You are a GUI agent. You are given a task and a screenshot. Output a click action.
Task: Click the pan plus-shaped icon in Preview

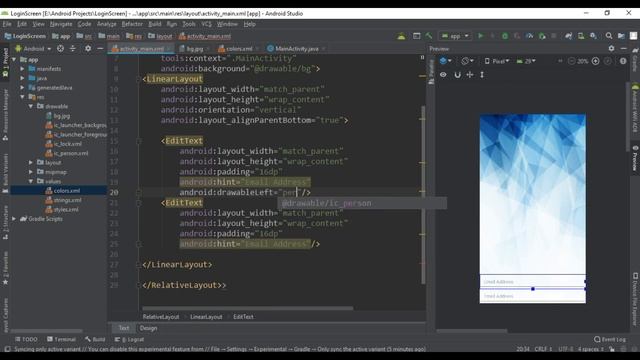[x=470, y=75]
